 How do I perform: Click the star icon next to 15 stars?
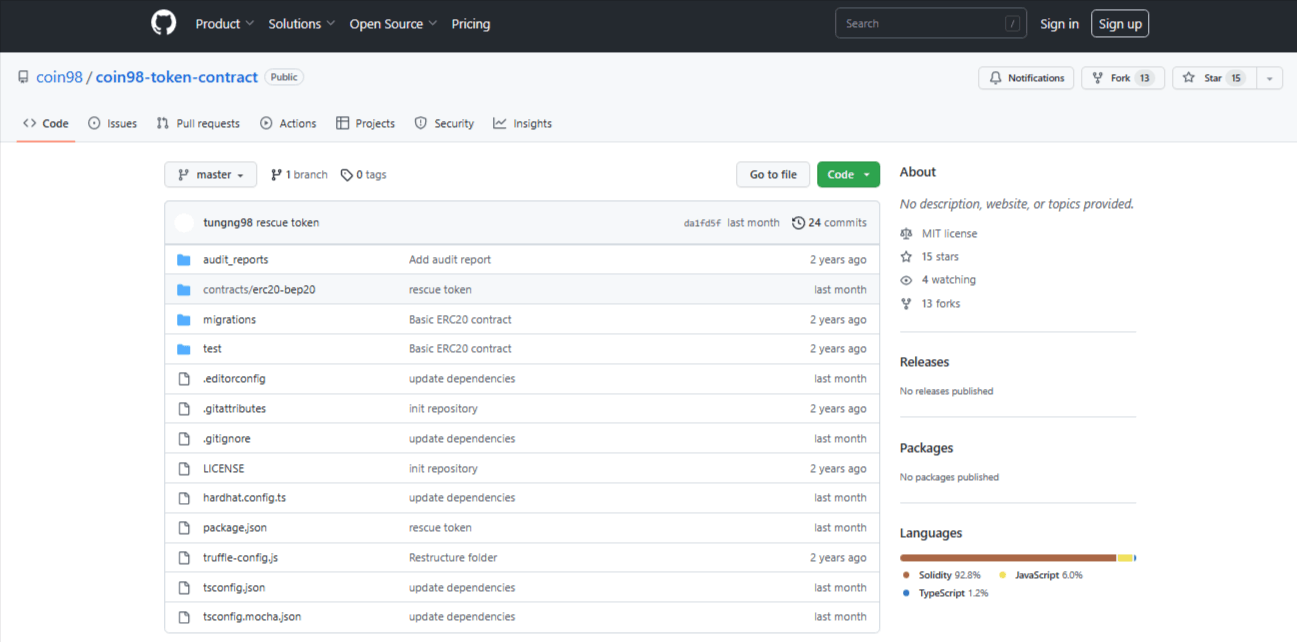(x=906, y=257)
